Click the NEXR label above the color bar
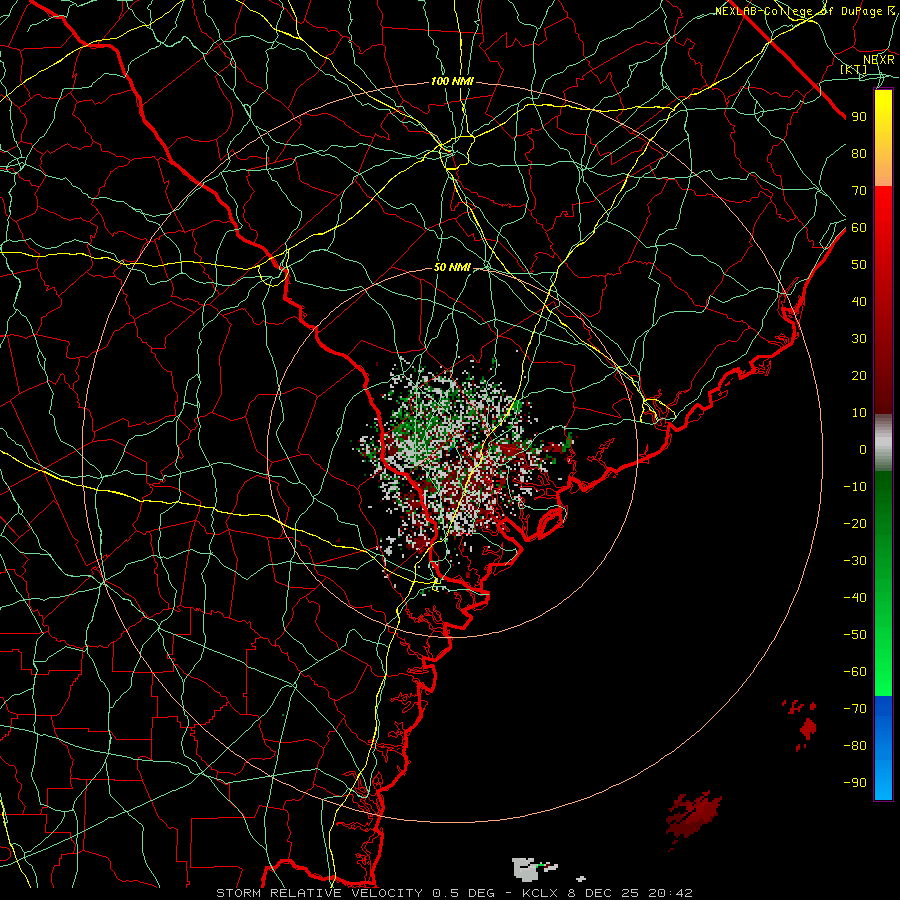The height and width of the screenshot is (900, 900). coord(879,59)
